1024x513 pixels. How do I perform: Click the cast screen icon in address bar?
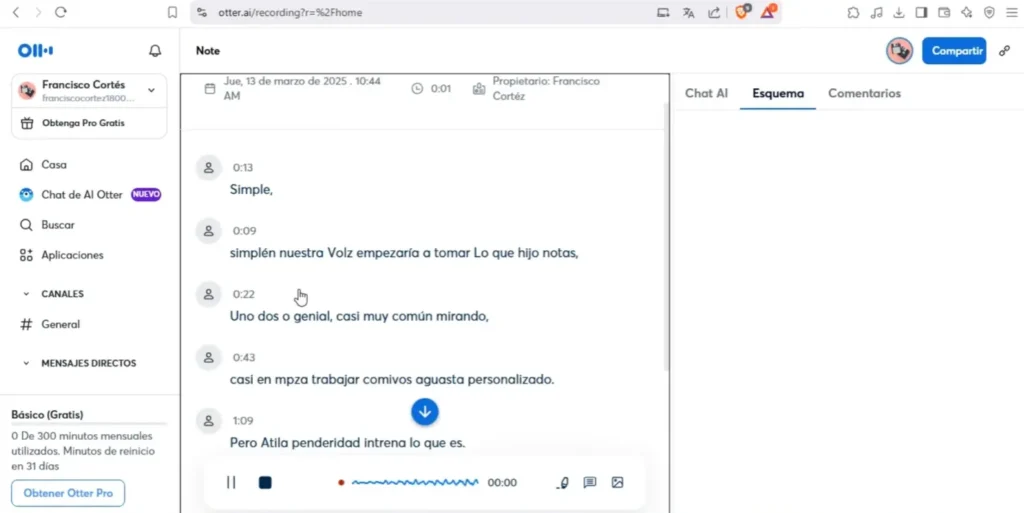(x=663, y=12)
